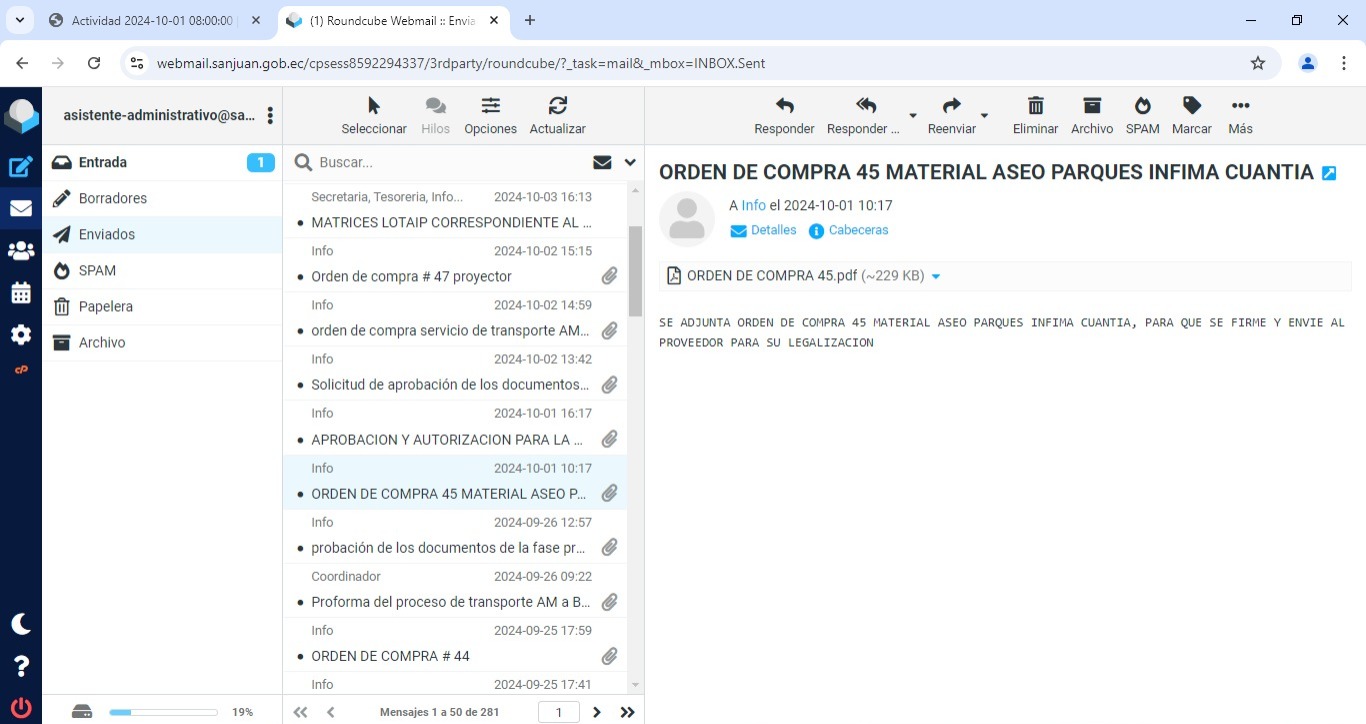Image resolution: width=1366 pixels, height=724 pixels.
Task: Mark the message as SPAM in toolbar
Action: click(1142, 106)
